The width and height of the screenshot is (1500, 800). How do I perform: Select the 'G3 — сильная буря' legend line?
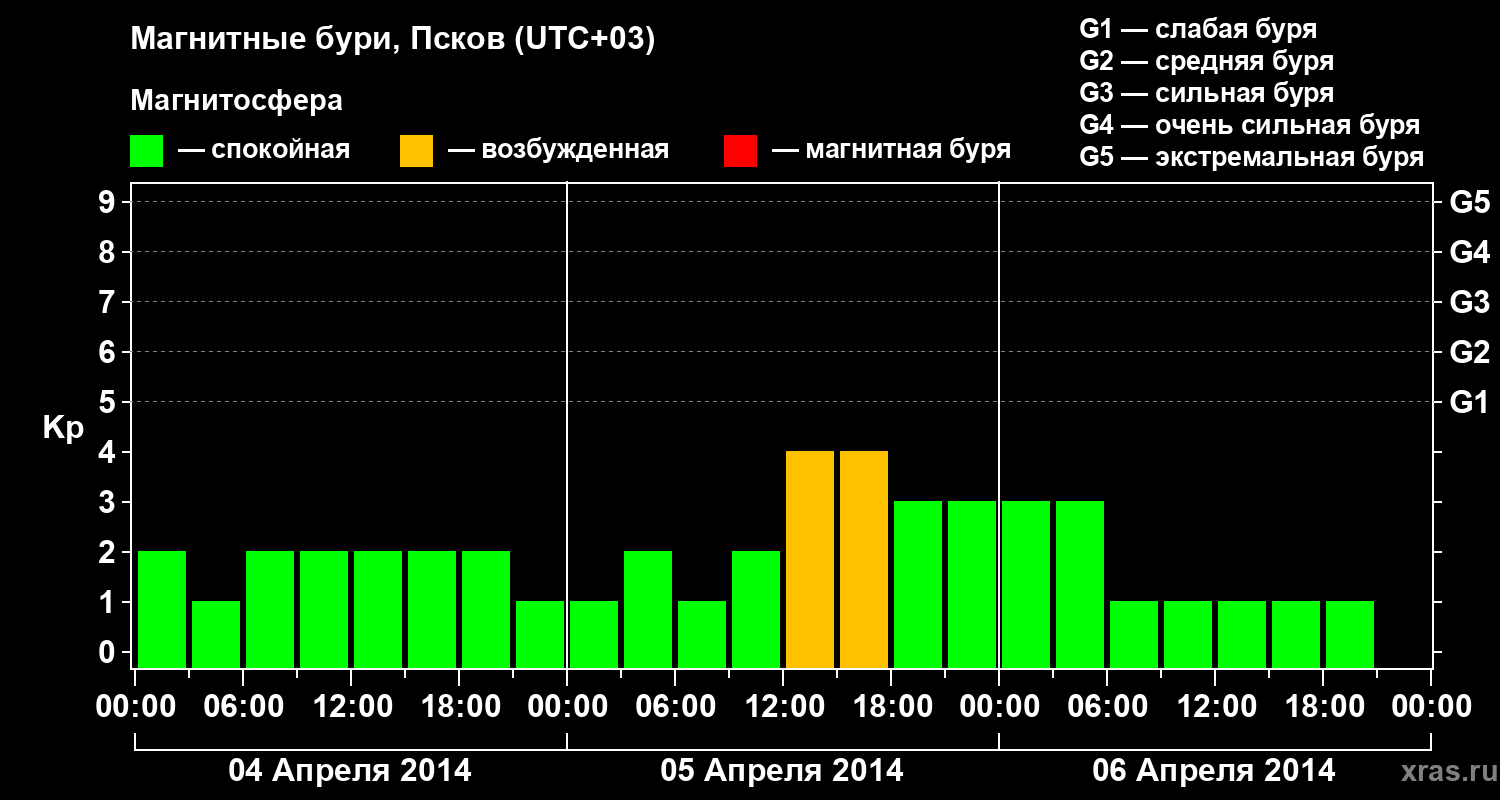click(x=1207, y=92)
